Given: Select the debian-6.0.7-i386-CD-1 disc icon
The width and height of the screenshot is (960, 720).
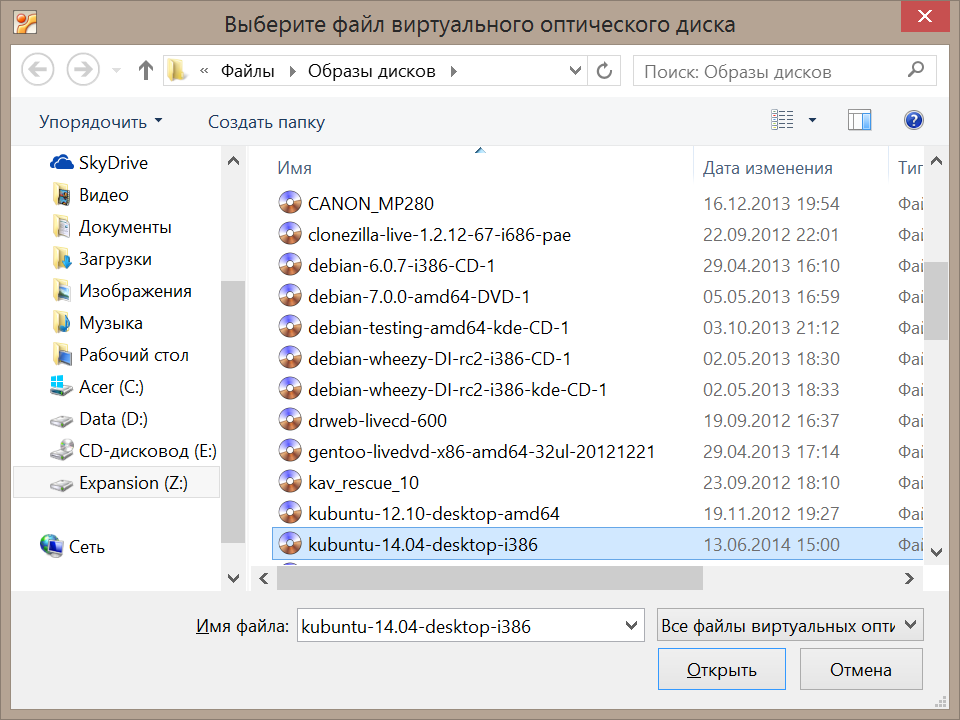Looking at the screenshot, I should 290,265.
